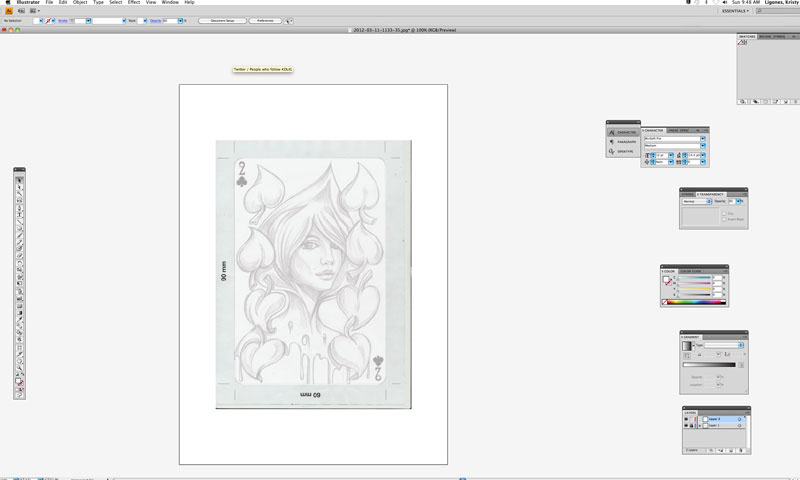
Task: Click the None swatch in Color panel spectrum
Action: pos(665,302)
